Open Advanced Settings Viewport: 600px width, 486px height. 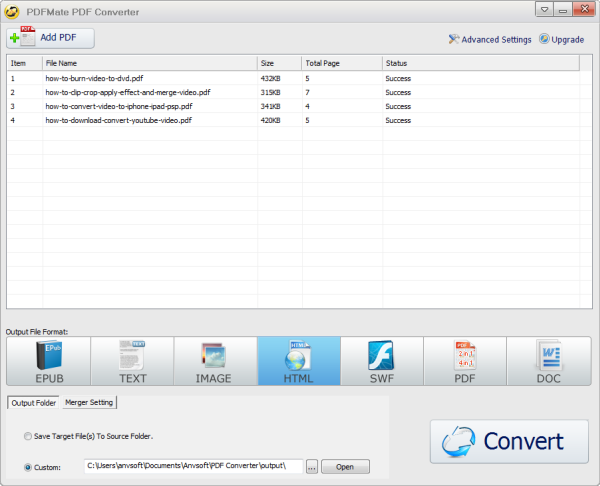pyautogui.click(x=490, y=39)
